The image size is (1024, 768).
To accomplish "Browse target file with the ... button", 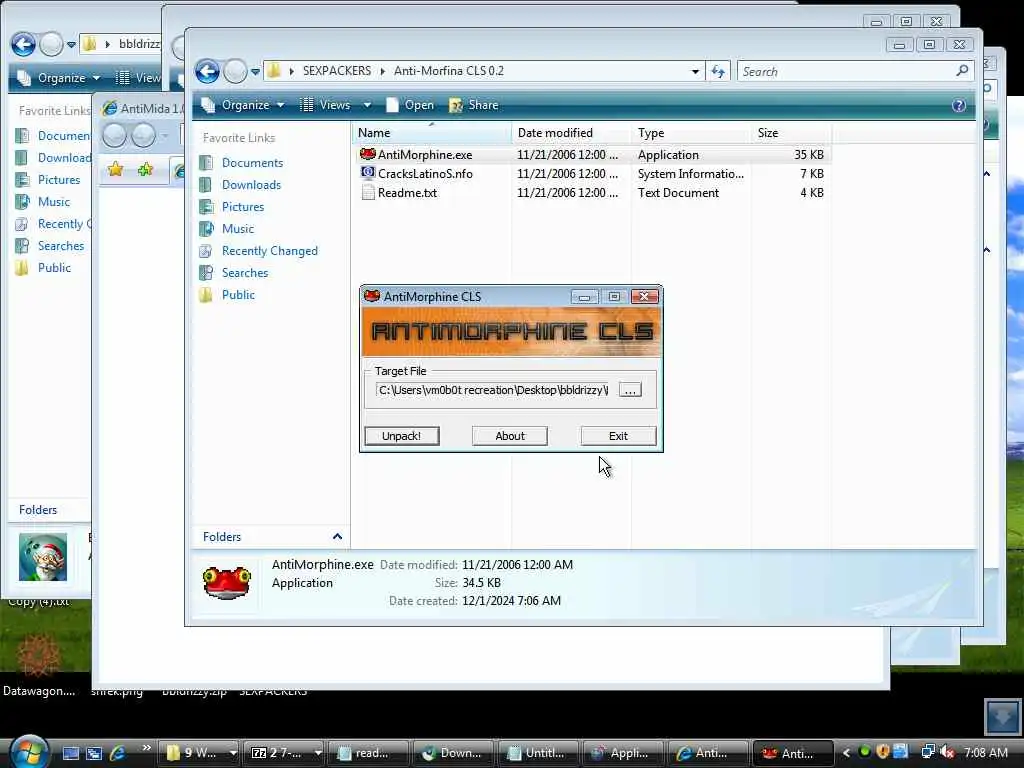I will [x=630, y=390].
